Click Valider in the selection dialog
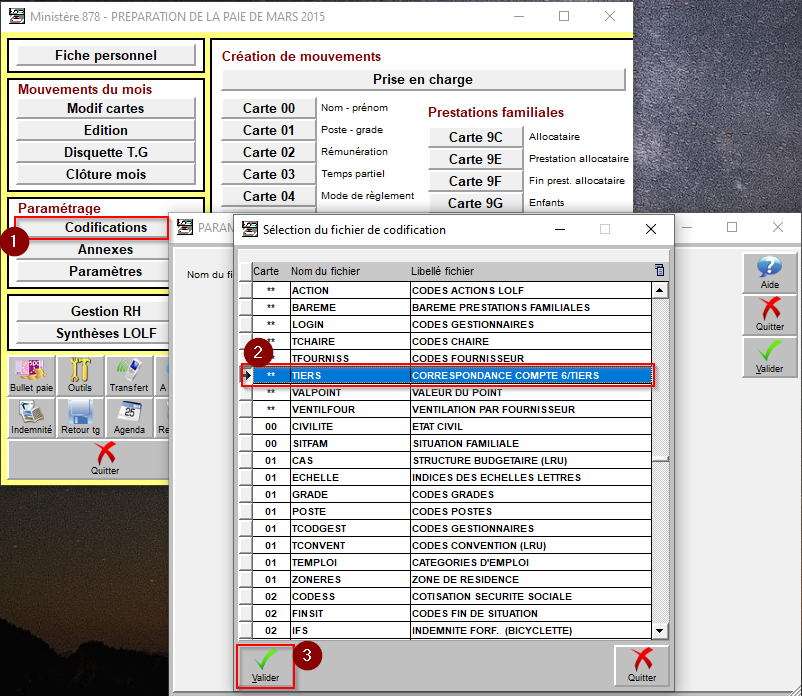 click(265, 665)
